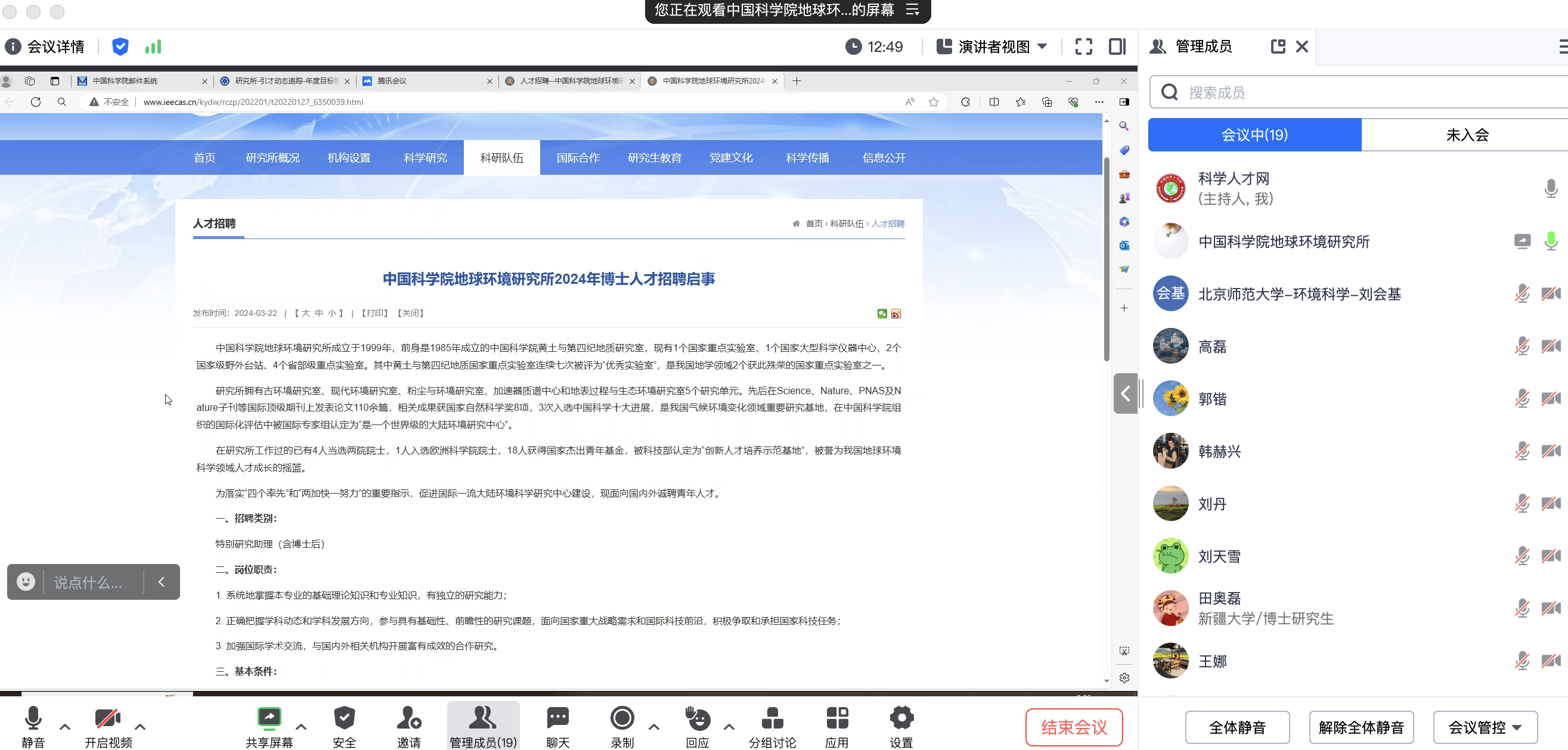Click the 打印 link on the page
The height and width of the screenshot is (750, 1568).
coord(375,313)
